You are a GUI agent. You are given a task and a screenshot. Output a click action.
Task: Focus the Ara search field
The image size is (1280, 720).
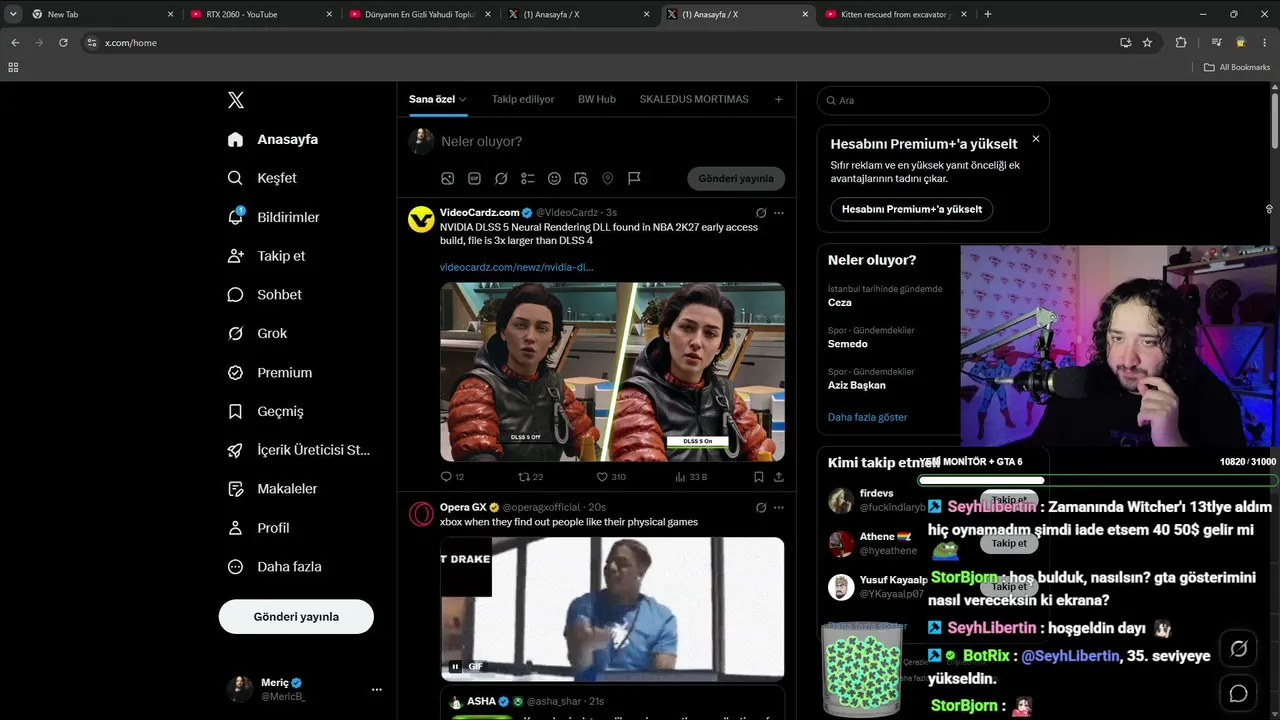tap(933, 100)
